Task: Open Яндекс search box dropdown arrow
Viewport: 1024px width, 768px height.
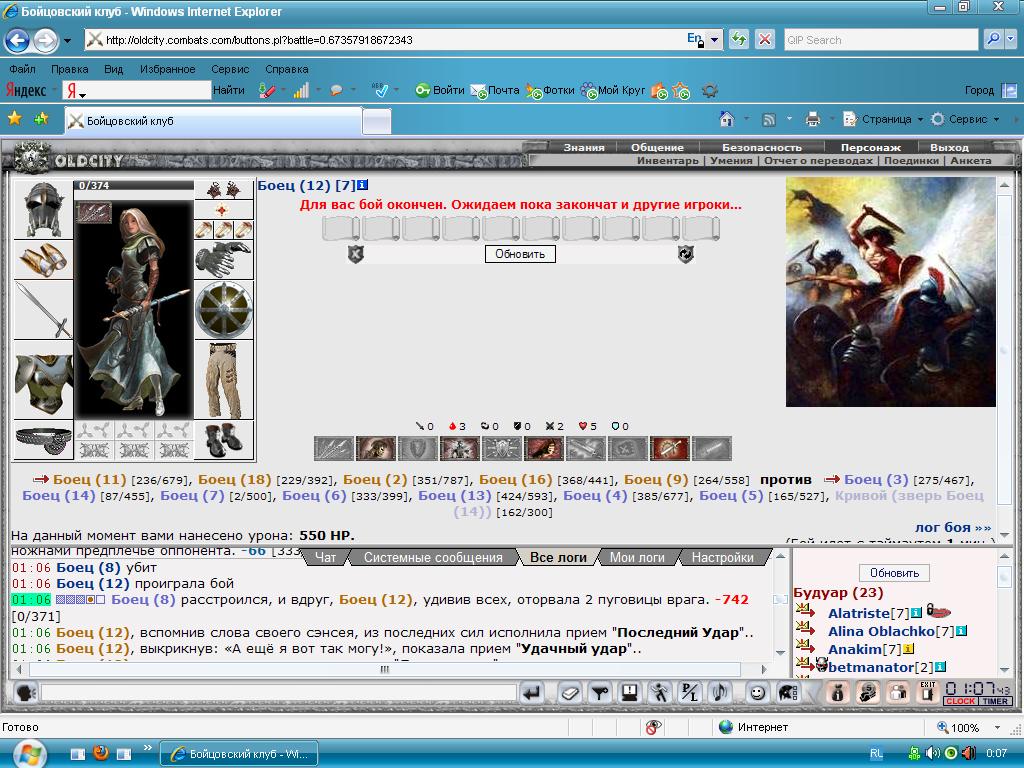Action: (83, 95)
